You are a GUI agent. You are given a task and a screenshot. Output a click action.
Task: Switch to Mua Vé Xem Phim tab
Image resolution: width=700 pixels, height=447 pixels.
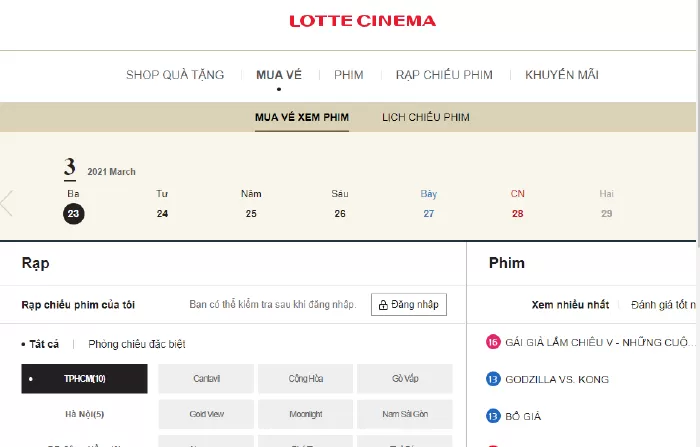302,117
